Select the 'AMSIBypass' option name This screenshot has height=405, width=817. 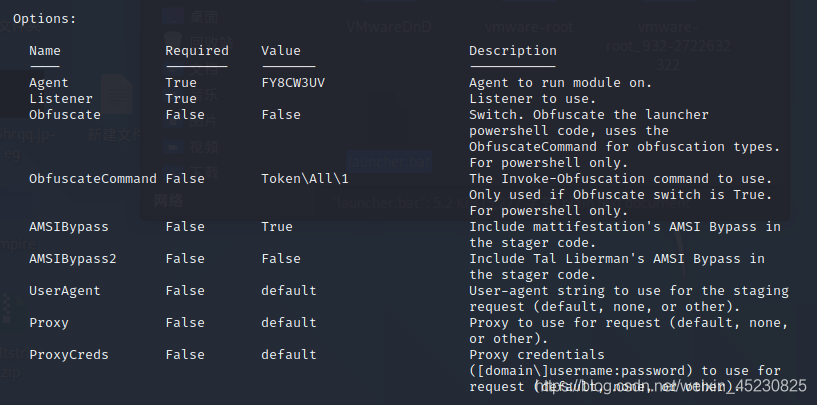point(69,227)
